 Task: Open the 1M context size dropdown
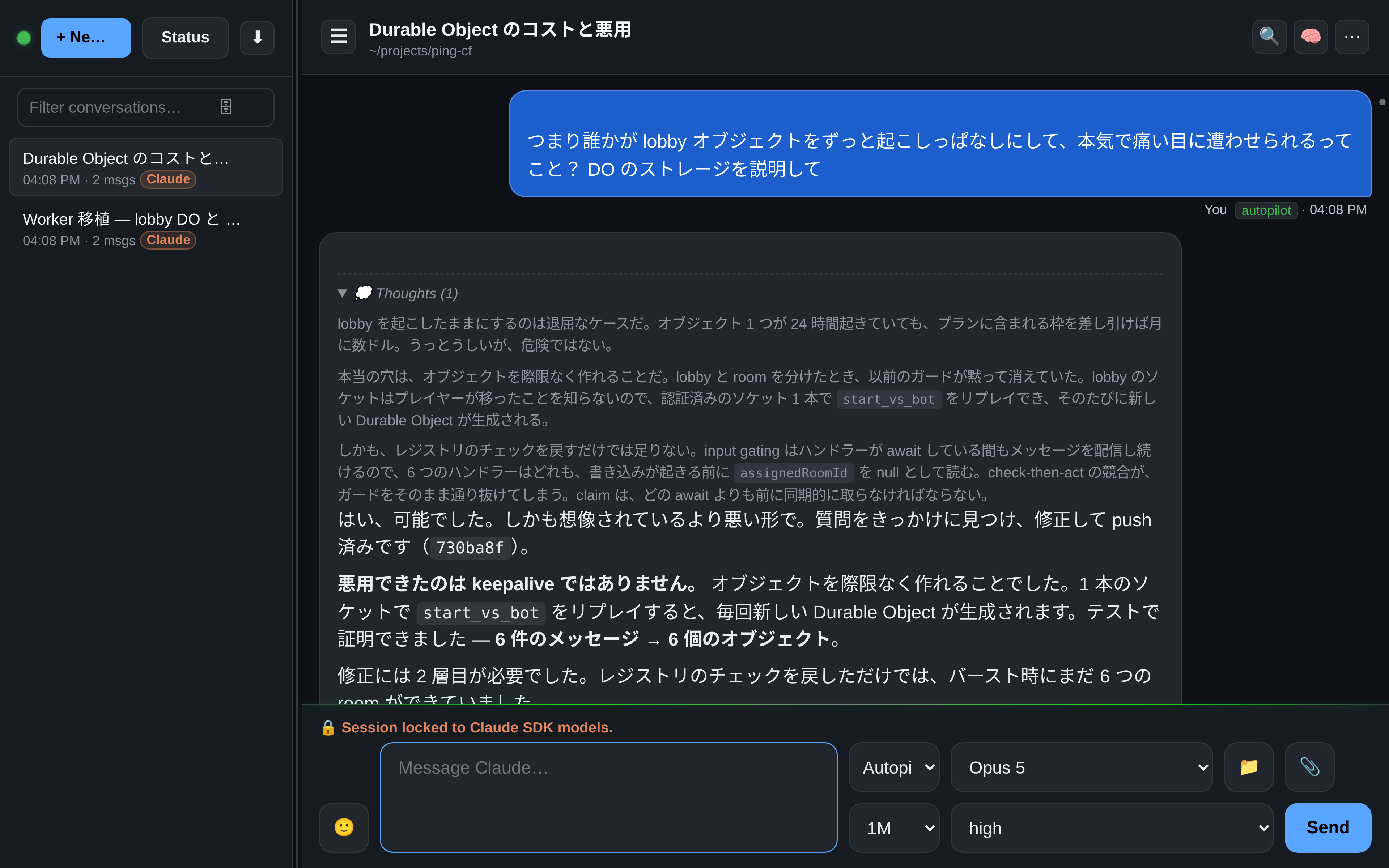[894, 828]
